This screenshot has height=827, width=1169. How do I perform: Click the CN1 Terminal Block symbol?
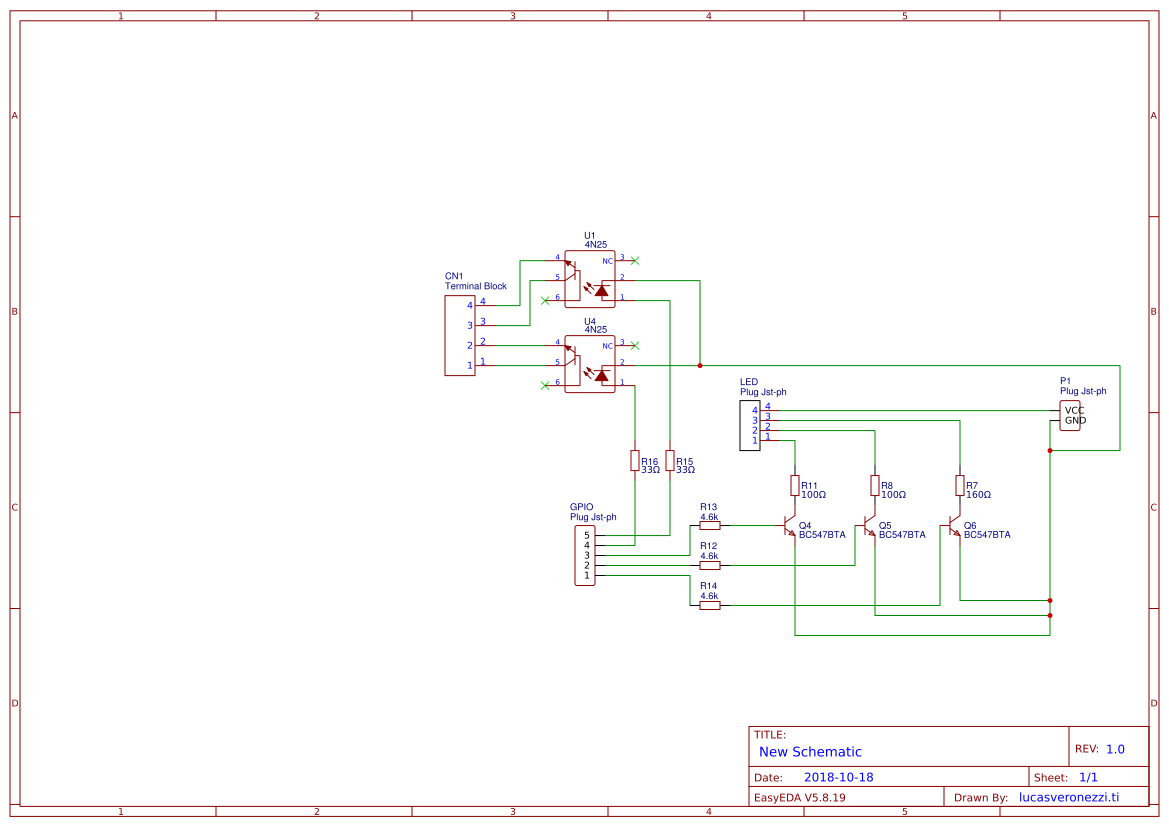460,335
